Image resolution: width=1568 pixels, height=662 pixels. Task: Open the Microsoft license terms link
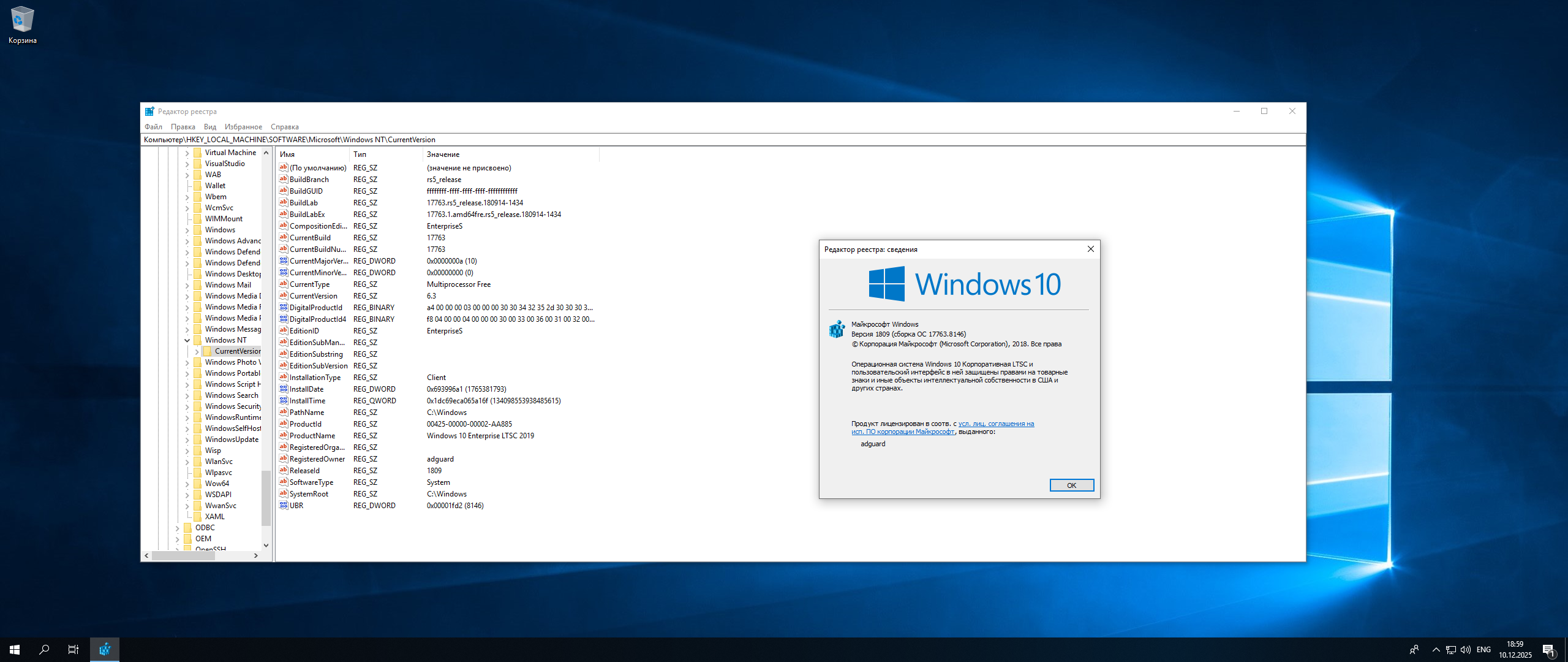click(x=995, y=424)
